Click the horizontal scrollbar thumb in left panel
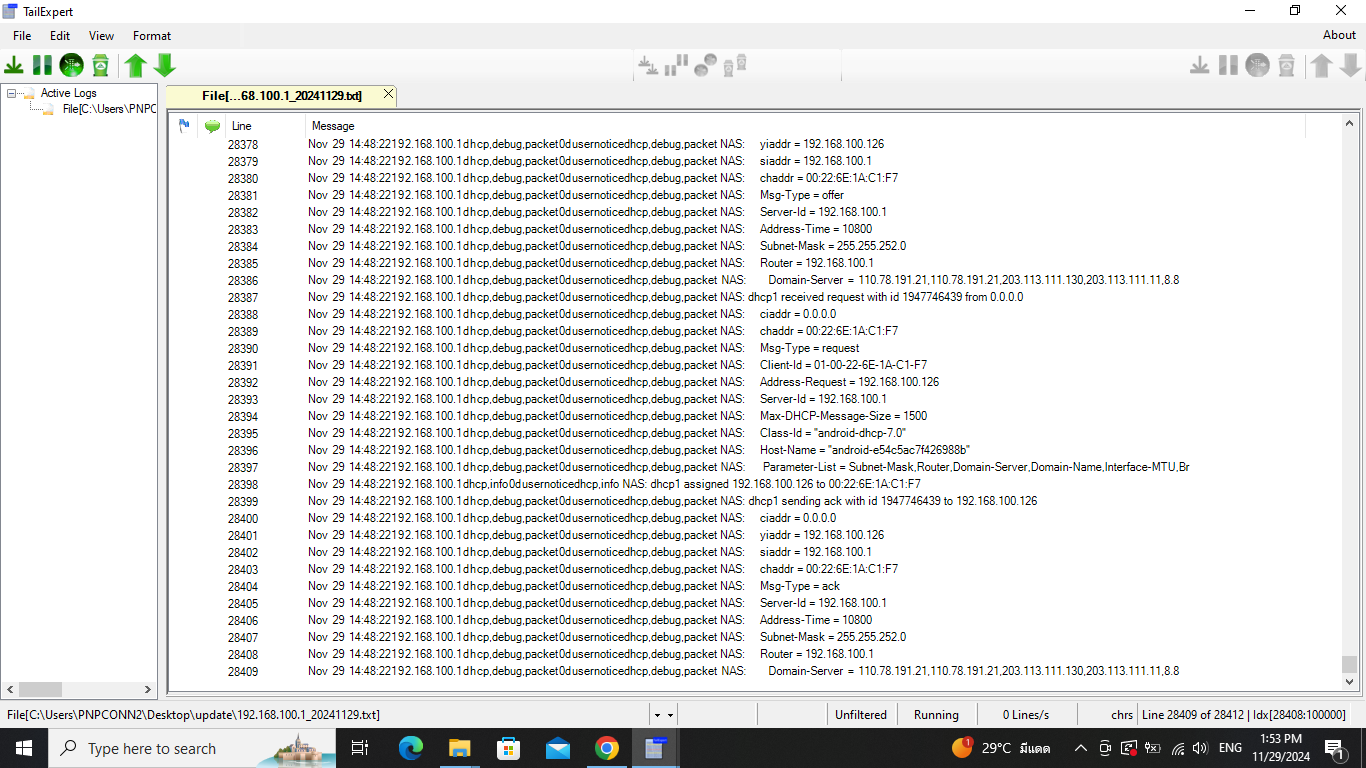This screenshot has height=768, width=1366. click(x=40, y=689)
